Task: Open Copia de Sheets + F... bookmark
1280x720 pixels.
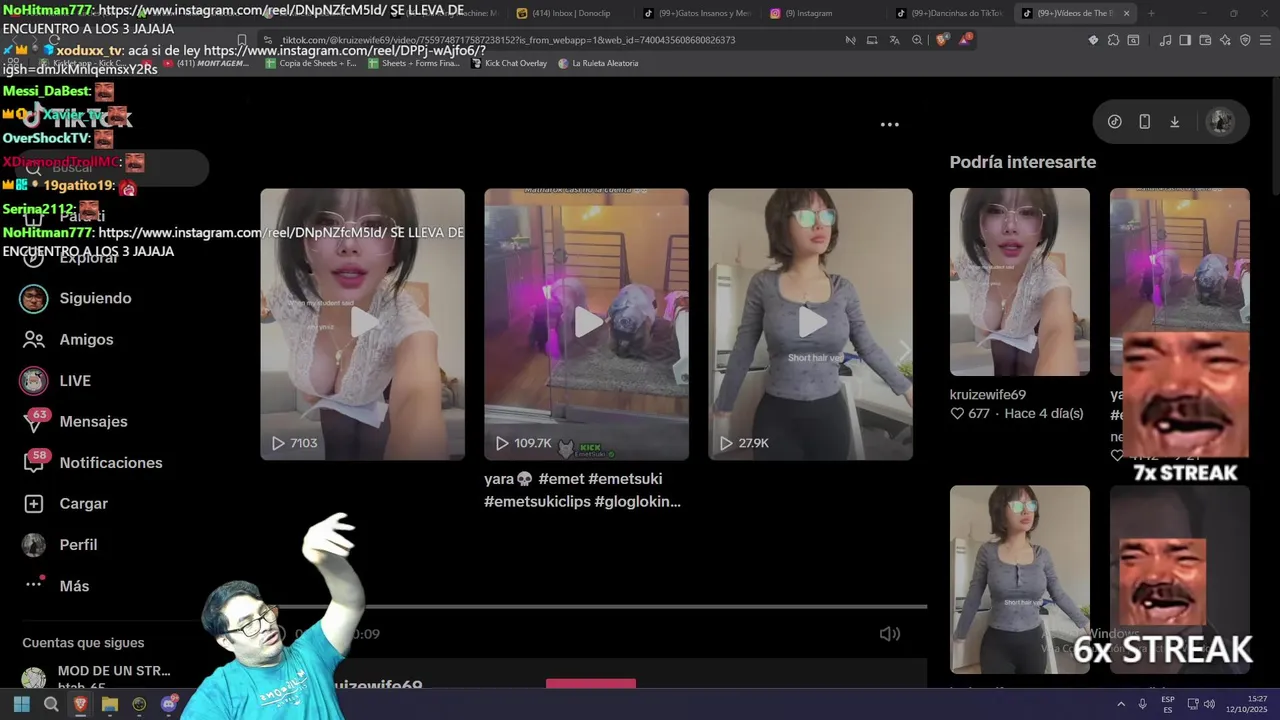Action: coord(311,63)
